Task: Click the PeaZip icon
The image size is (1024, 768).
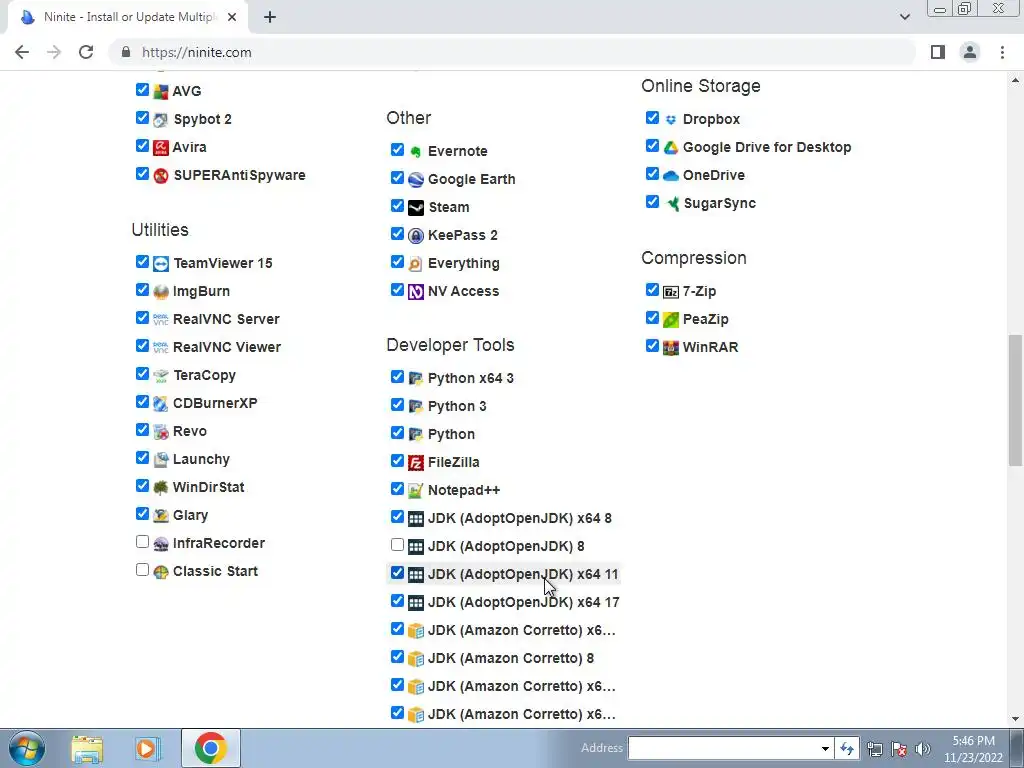Action: (671, 320)
